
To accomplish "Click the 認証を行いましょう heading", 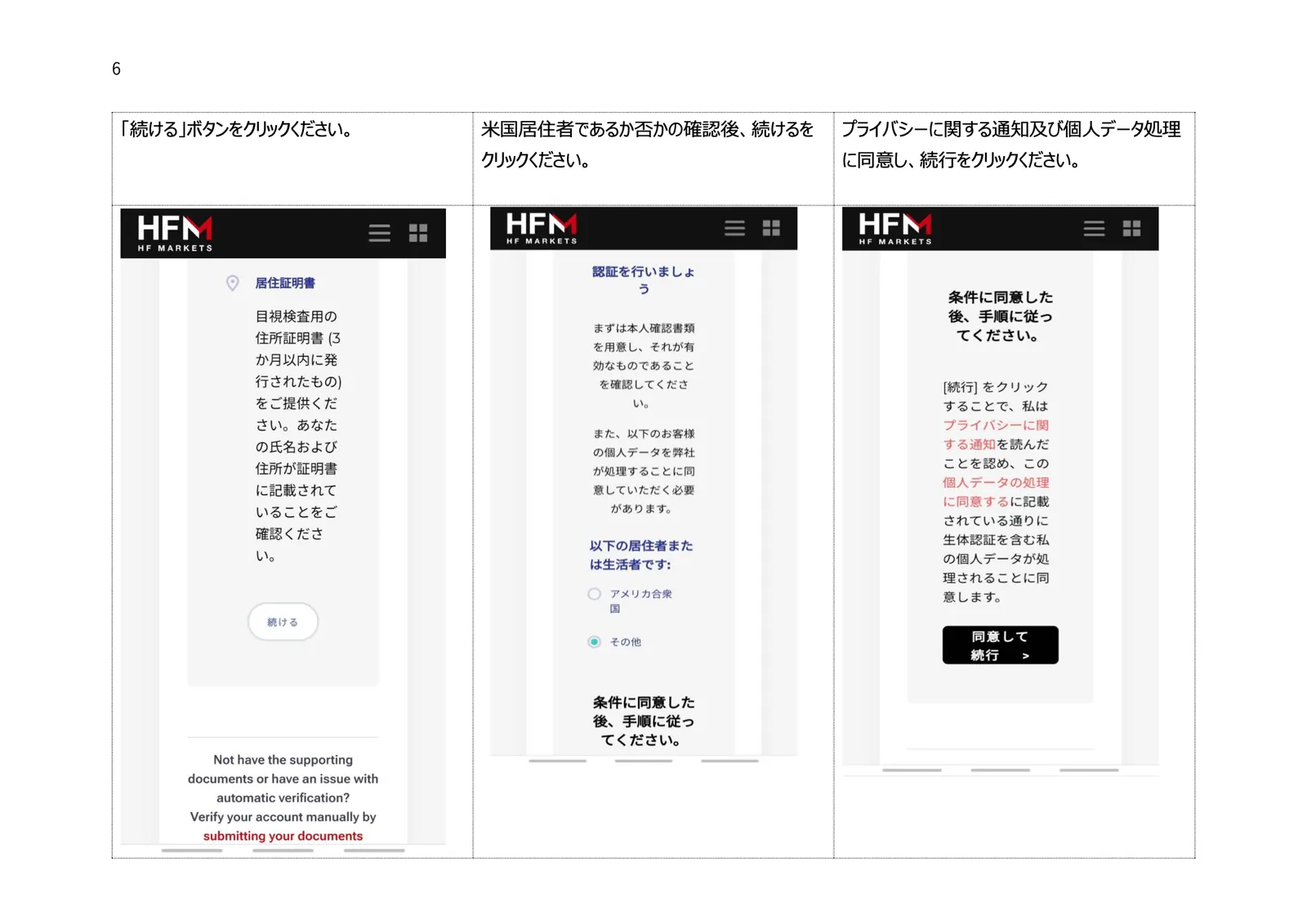I will point(644,279).
